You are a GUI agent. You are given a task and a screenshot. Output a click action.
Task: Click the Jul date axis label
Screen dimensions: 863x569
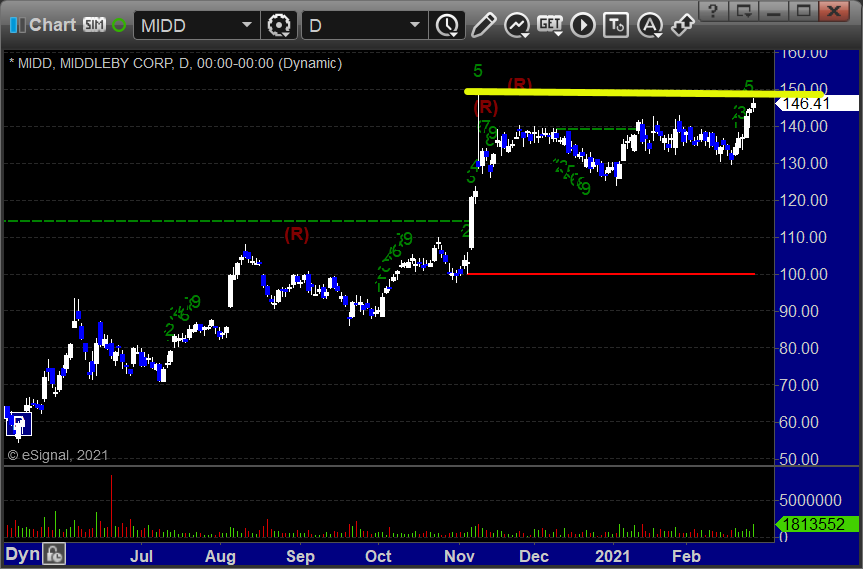141,556
